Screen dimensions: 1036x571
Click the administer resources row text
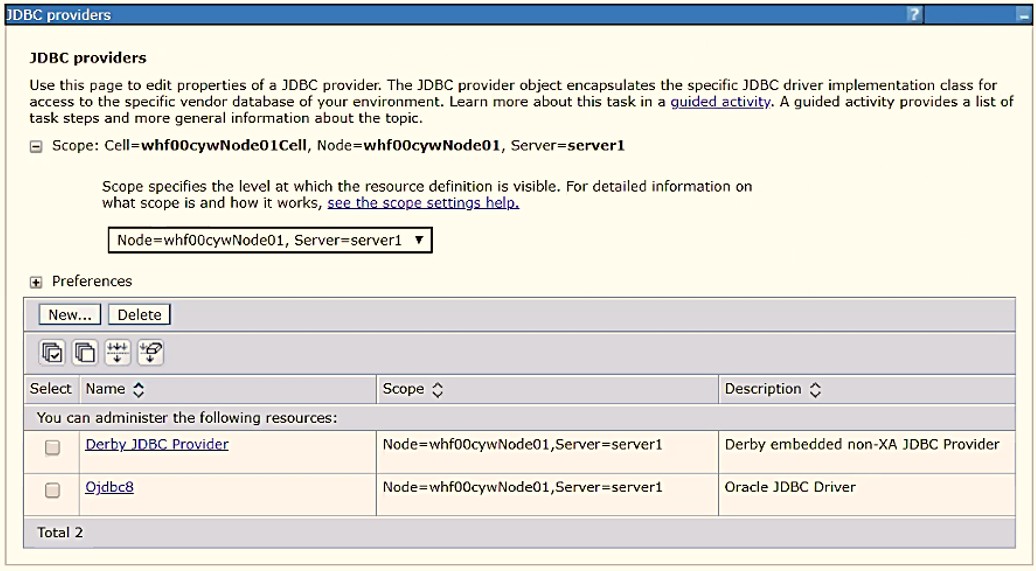[x=187, y=418]
